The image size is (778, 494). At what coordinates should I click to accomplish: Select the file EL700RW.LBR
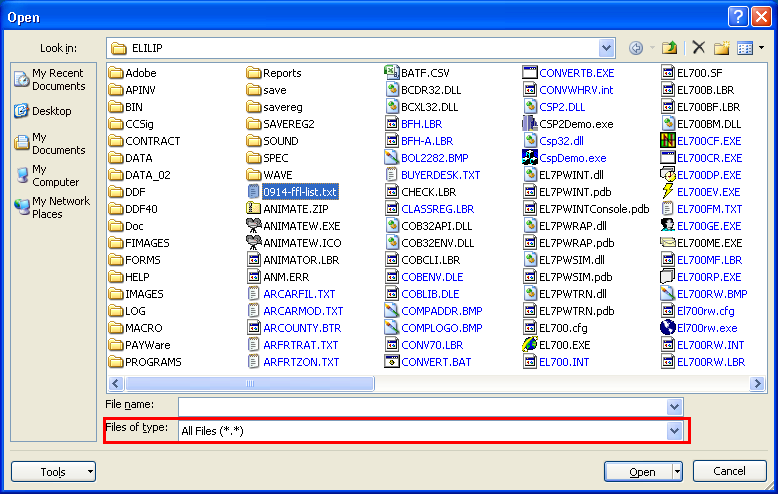tap(703, 362)
